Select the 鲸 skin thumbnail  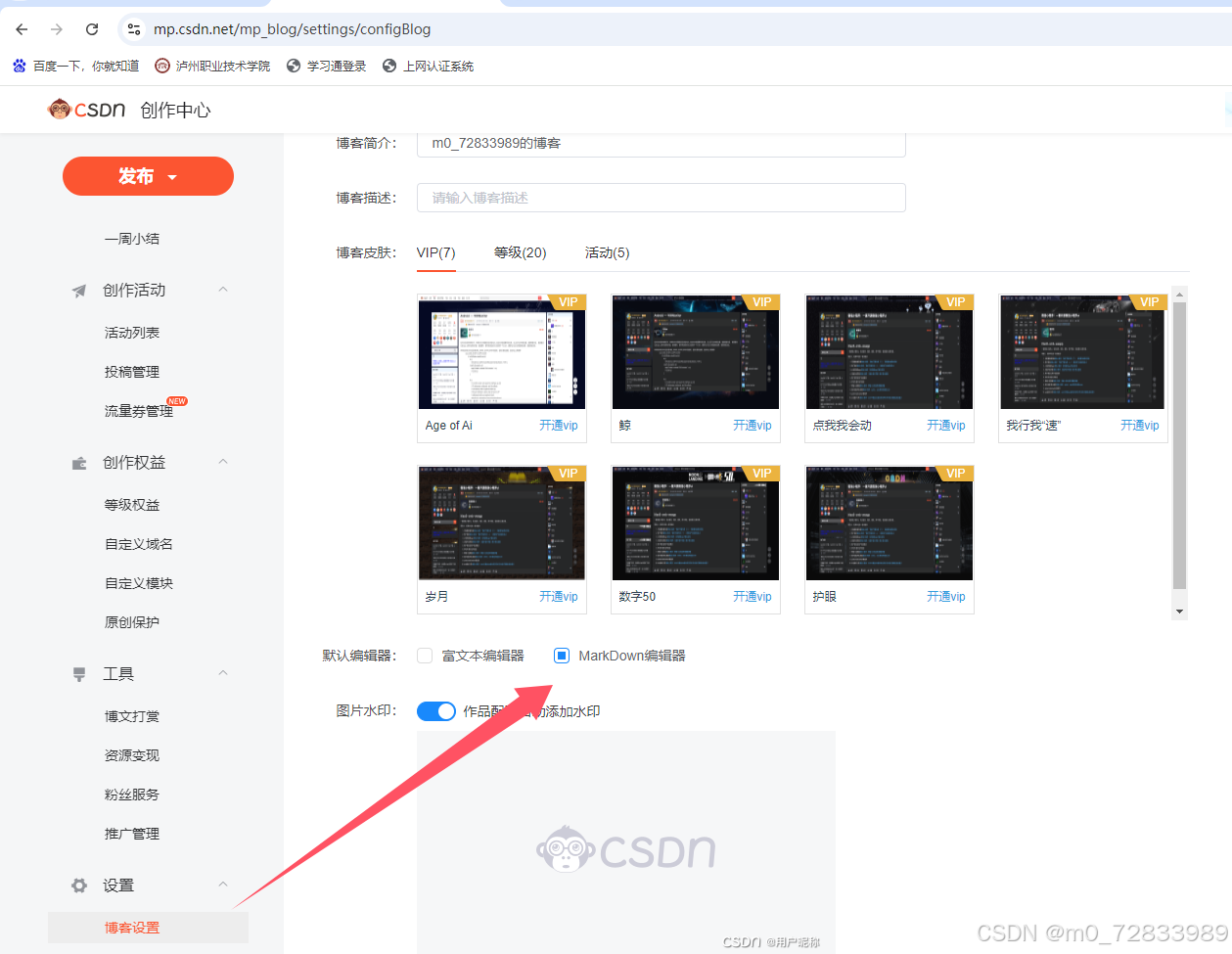[696, 352]
